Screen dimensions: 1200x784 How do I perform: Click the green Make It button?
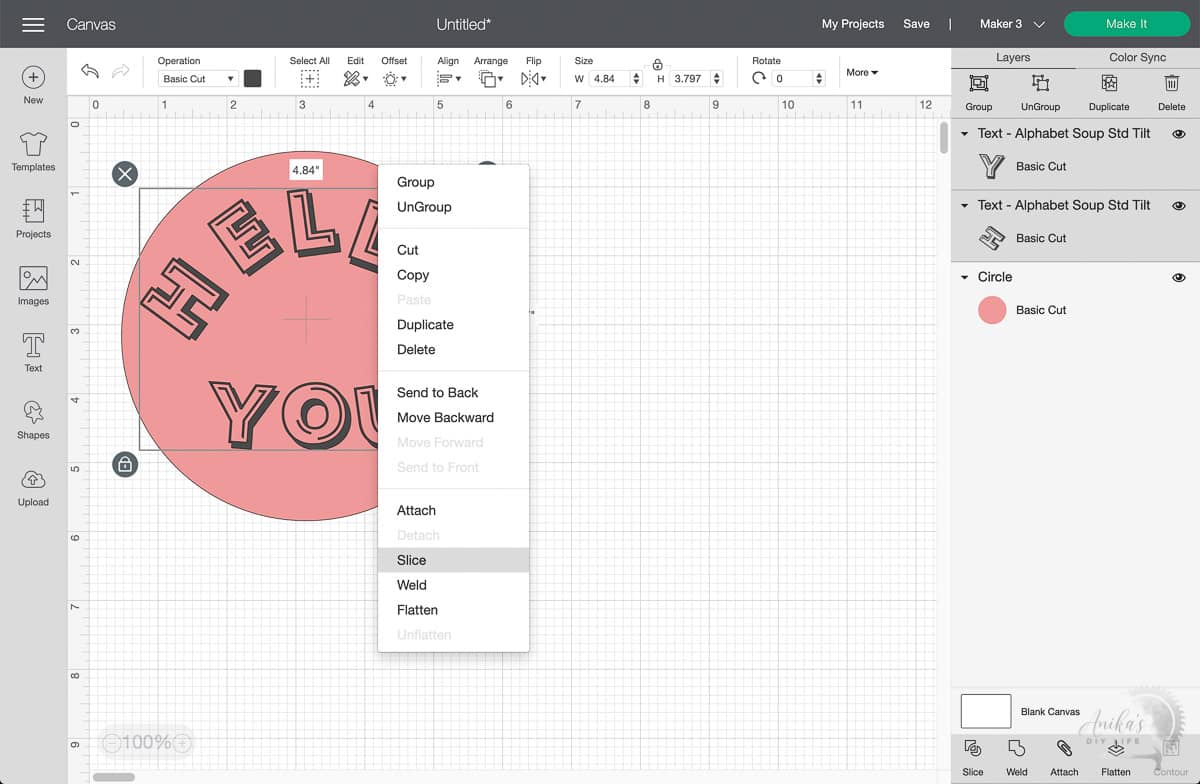click(x=1126, y=23)
